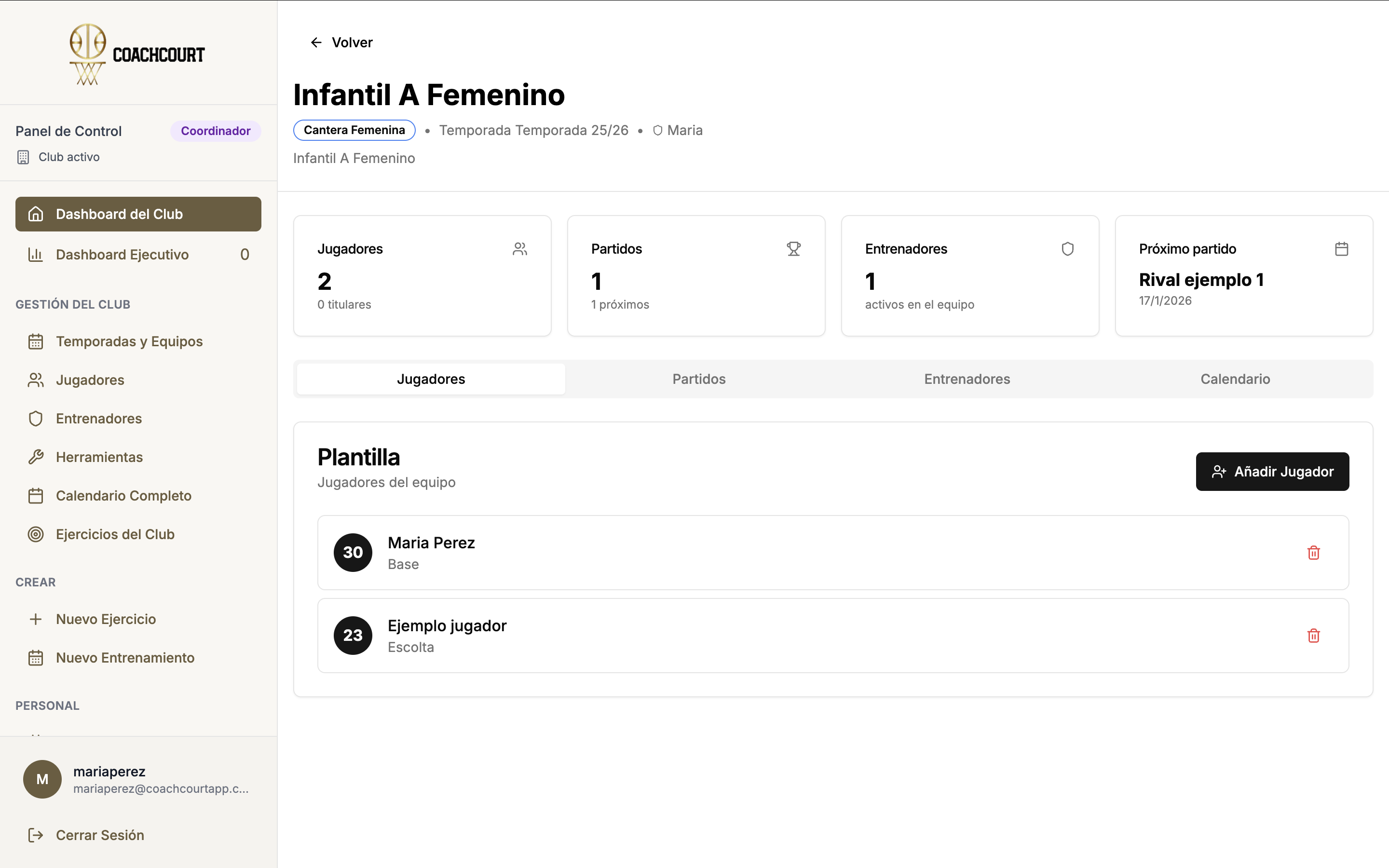1389x868 pixels.
Task: Select the Entrenadores tab
Action: pos(967,379)
